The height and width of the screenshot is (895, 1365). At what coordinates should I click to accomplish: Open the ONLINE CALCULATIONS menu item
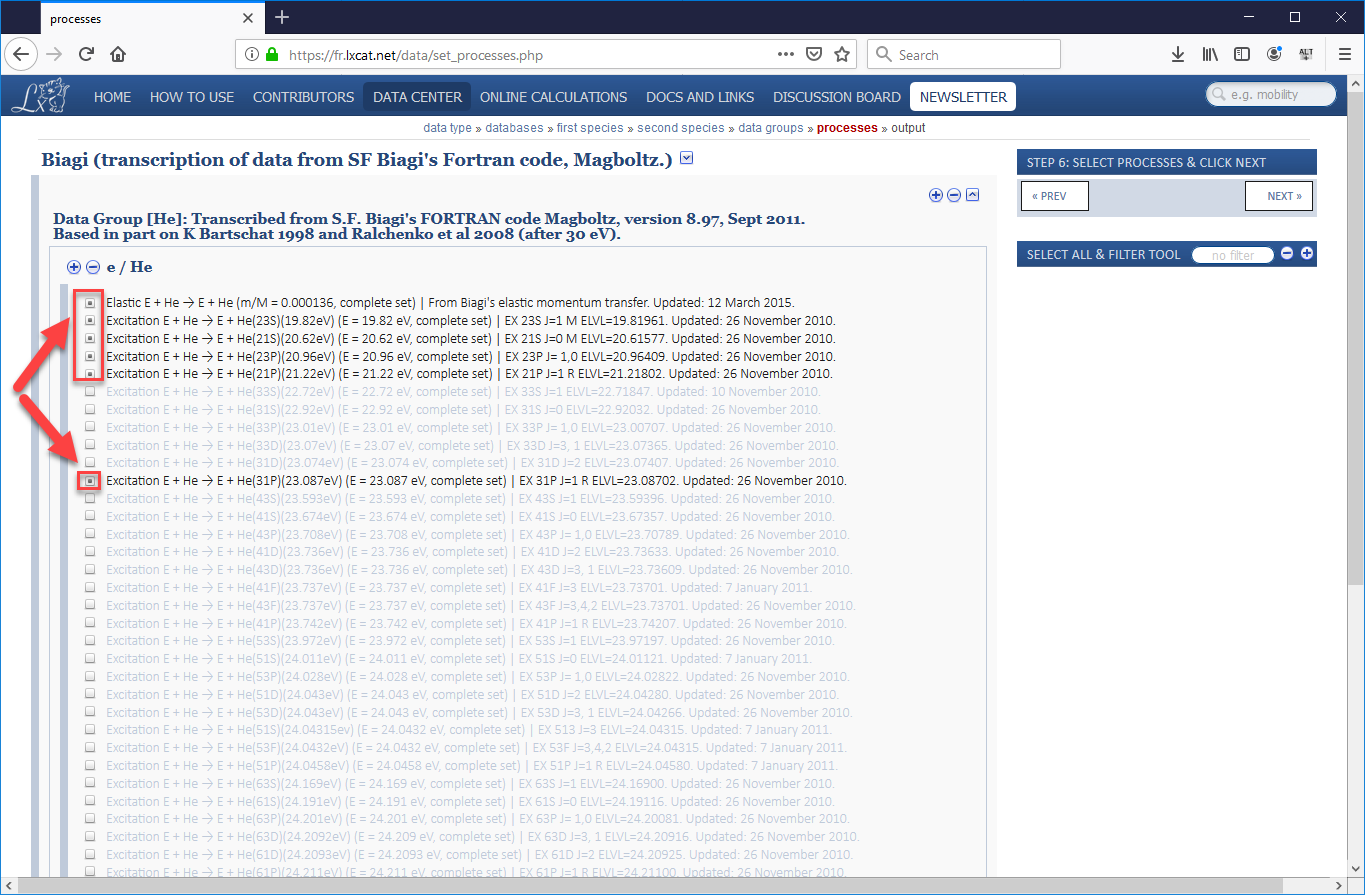tap(553, 97)
